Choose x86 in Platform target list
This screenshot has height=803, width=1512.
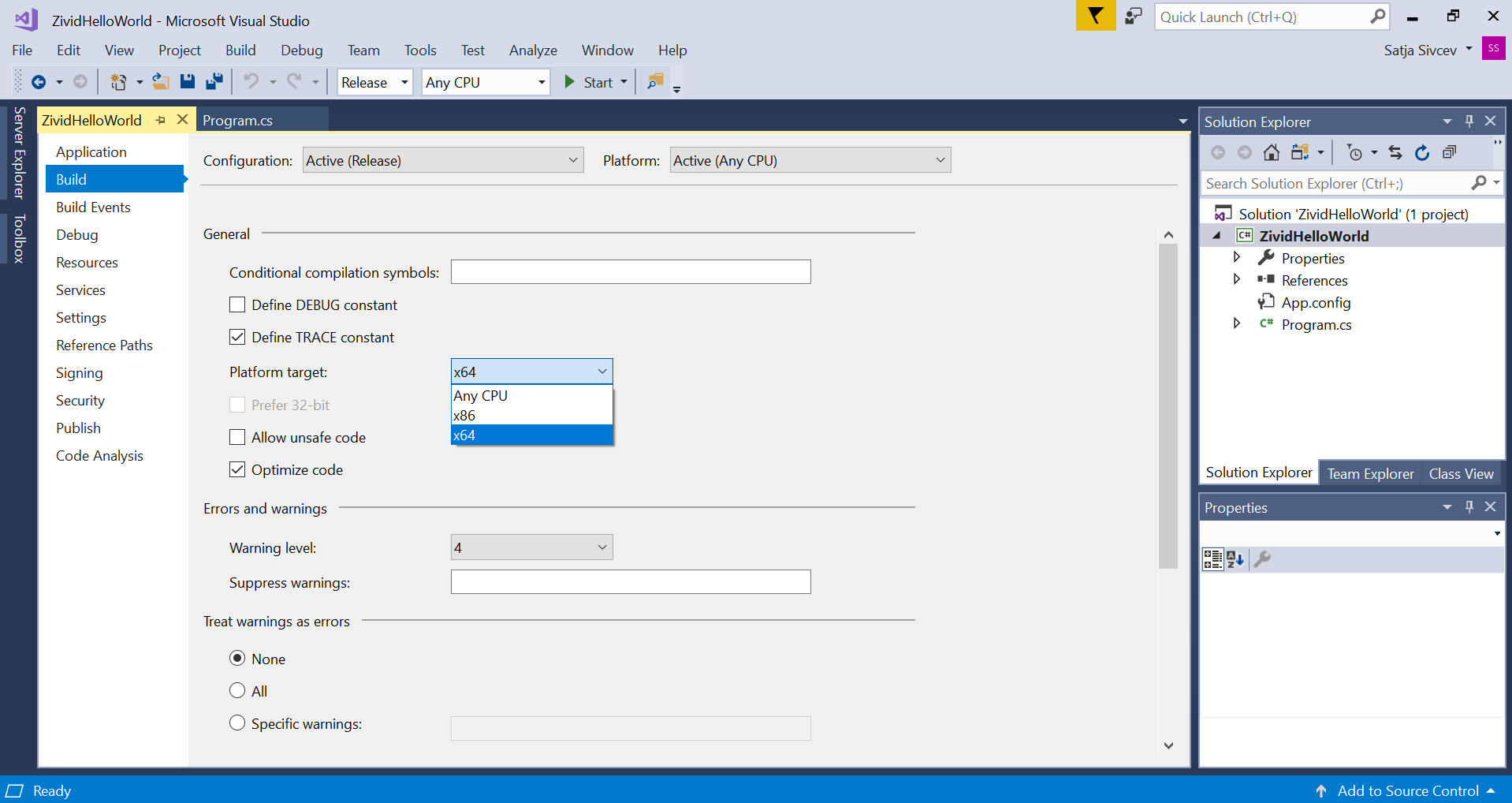532,415
